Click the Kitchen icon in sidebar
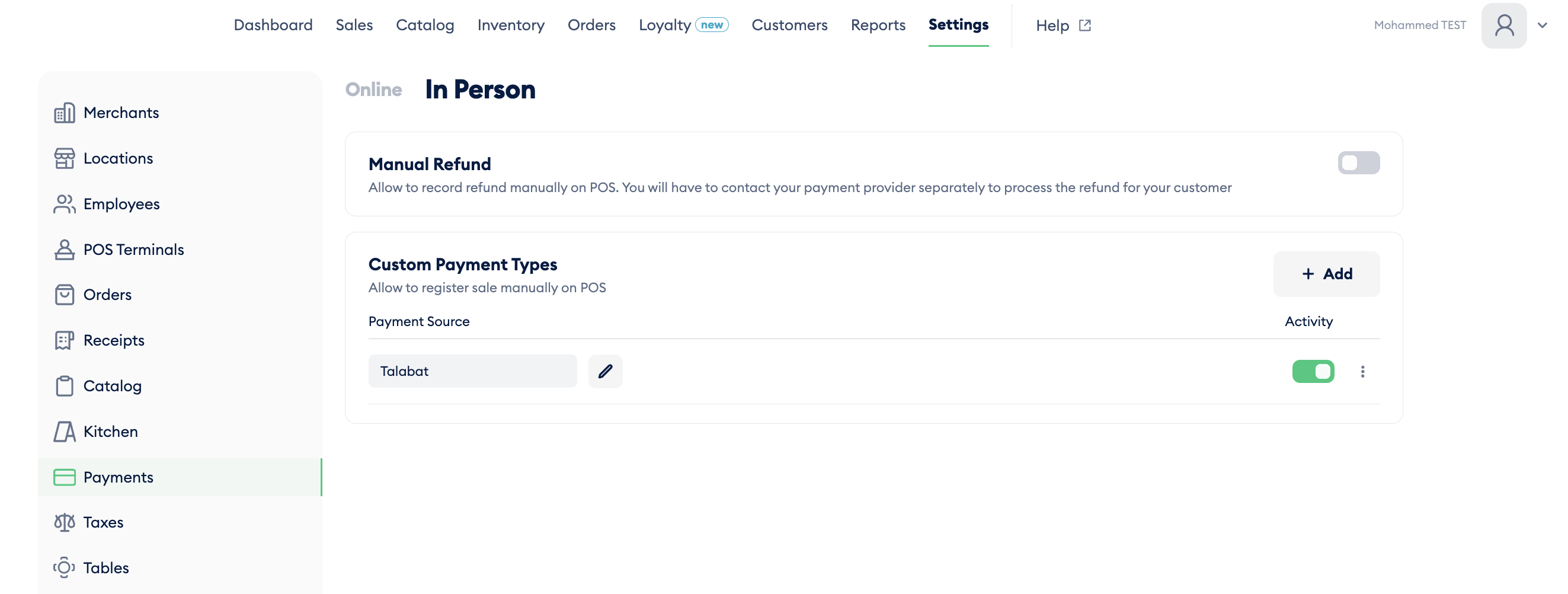 coord(65,432)
